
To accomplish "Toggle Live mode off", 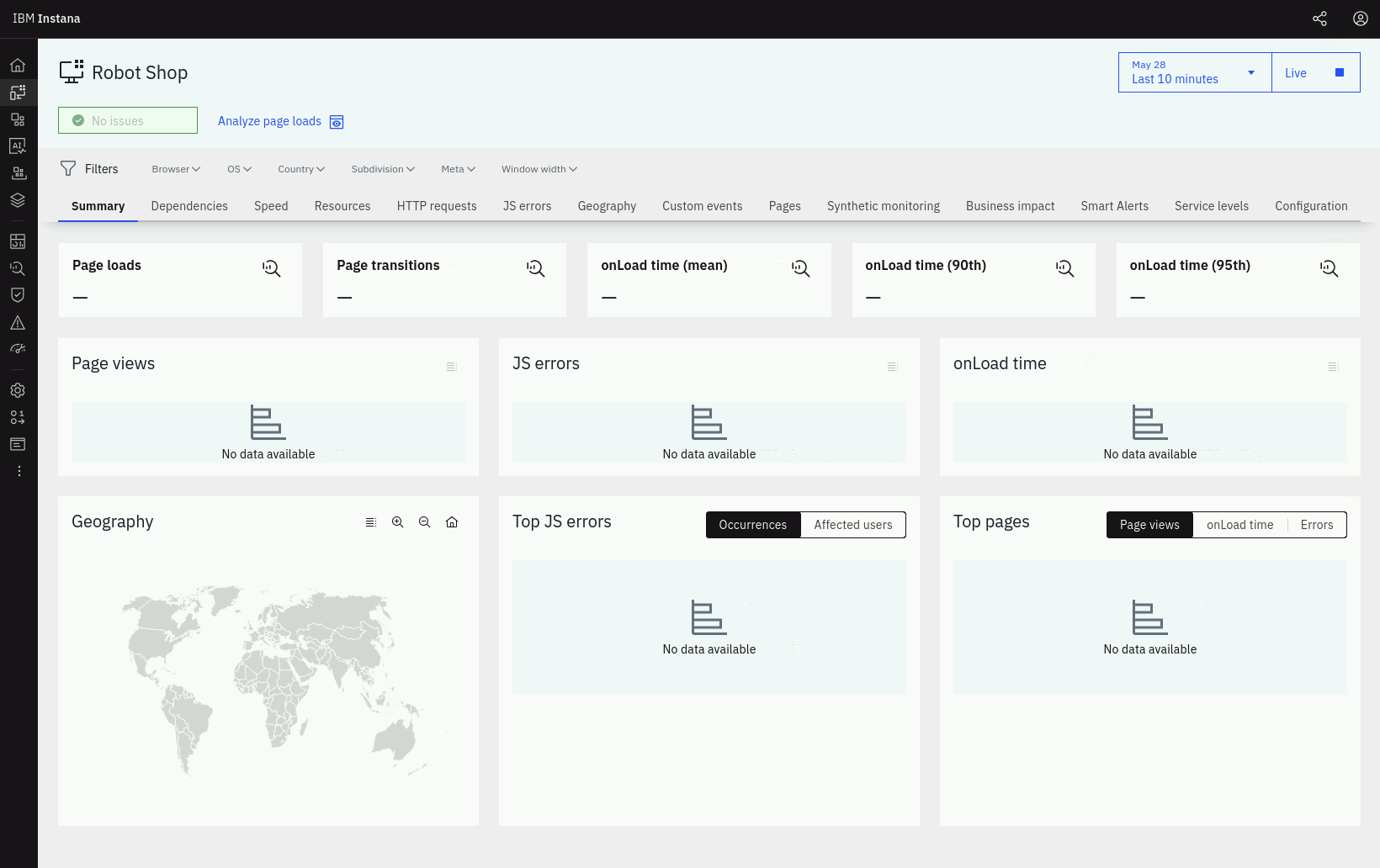I will point(1316,72).
